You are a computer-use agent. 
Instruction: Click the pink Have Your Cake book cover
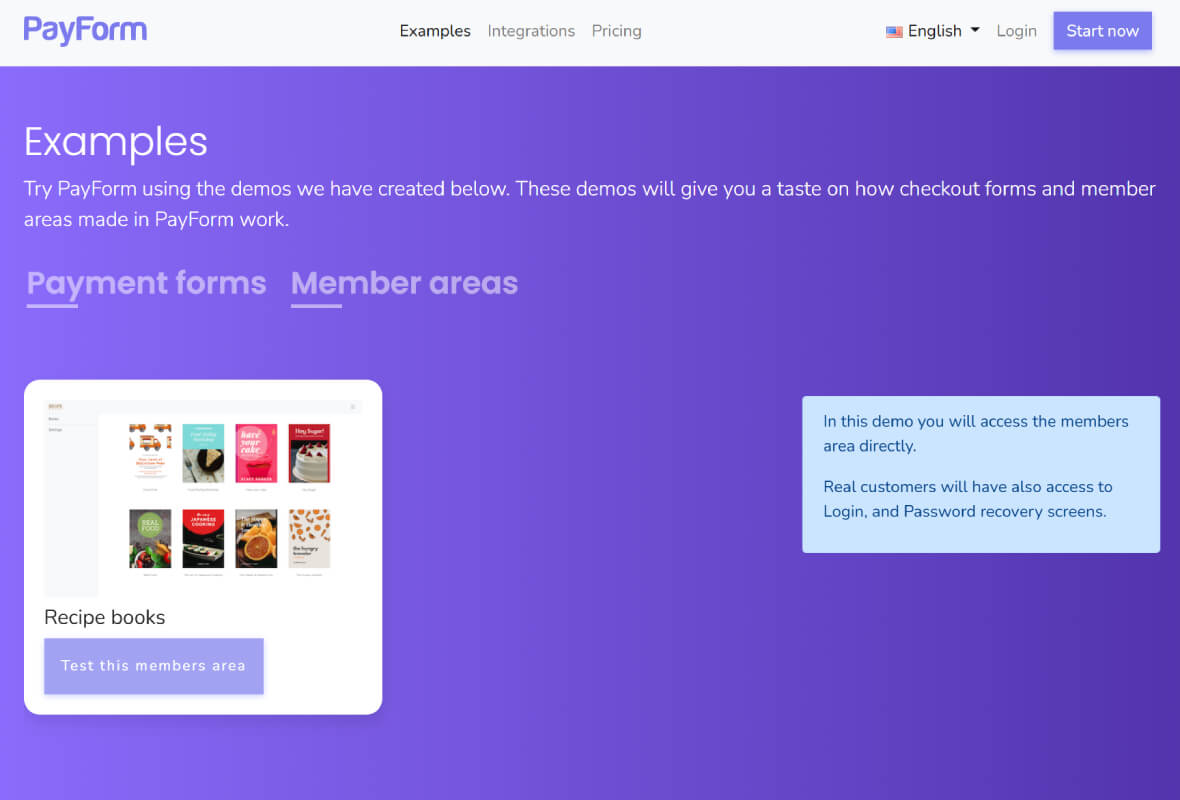[256, 453]
